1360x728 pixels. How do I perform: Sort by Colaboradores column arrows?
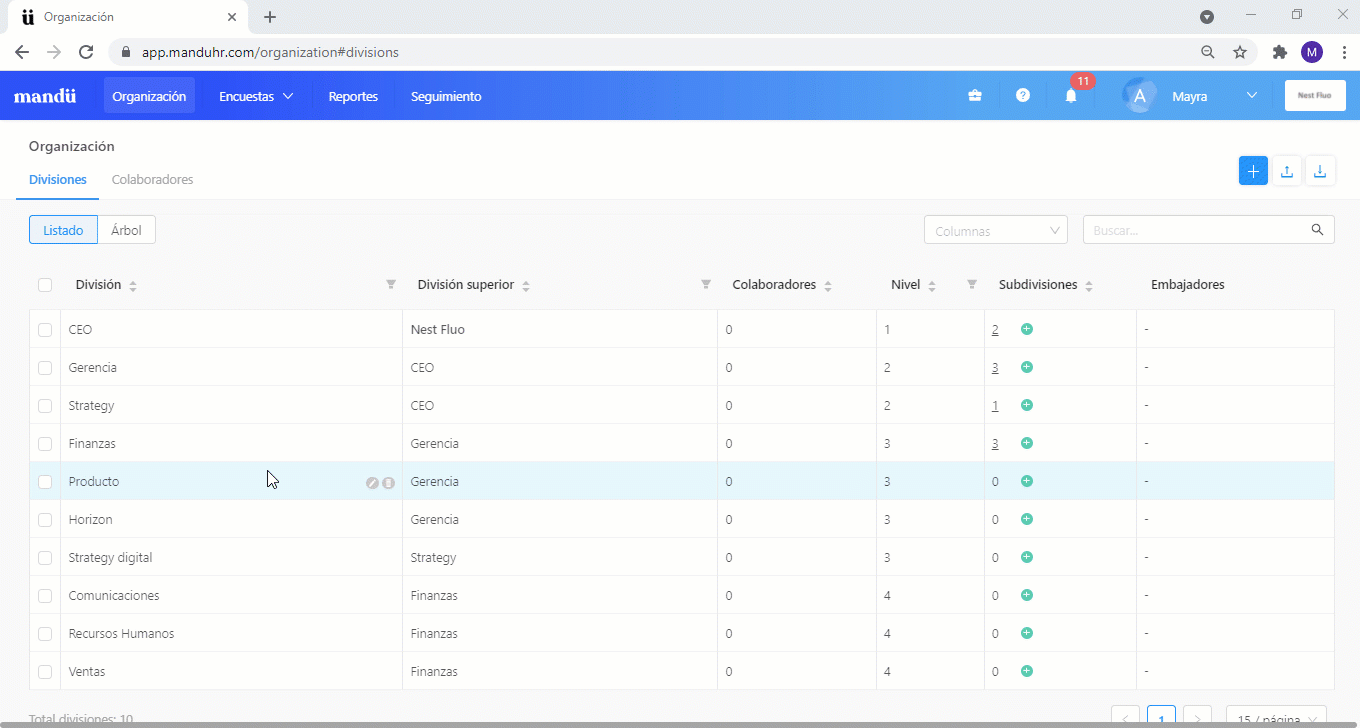(828, 286)
